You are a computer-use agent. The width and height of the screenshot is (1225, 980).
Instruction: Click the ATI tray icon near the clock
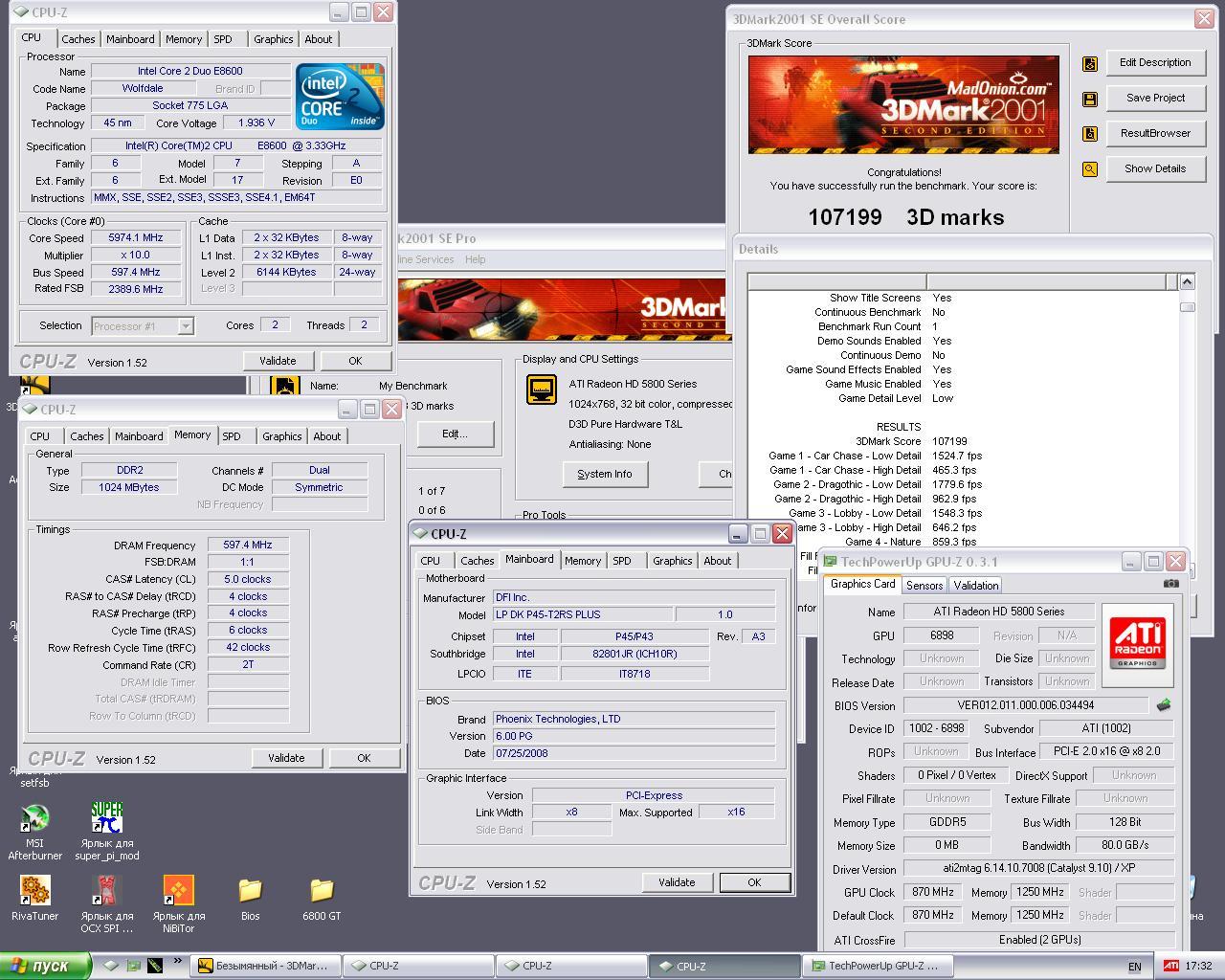1170,966
